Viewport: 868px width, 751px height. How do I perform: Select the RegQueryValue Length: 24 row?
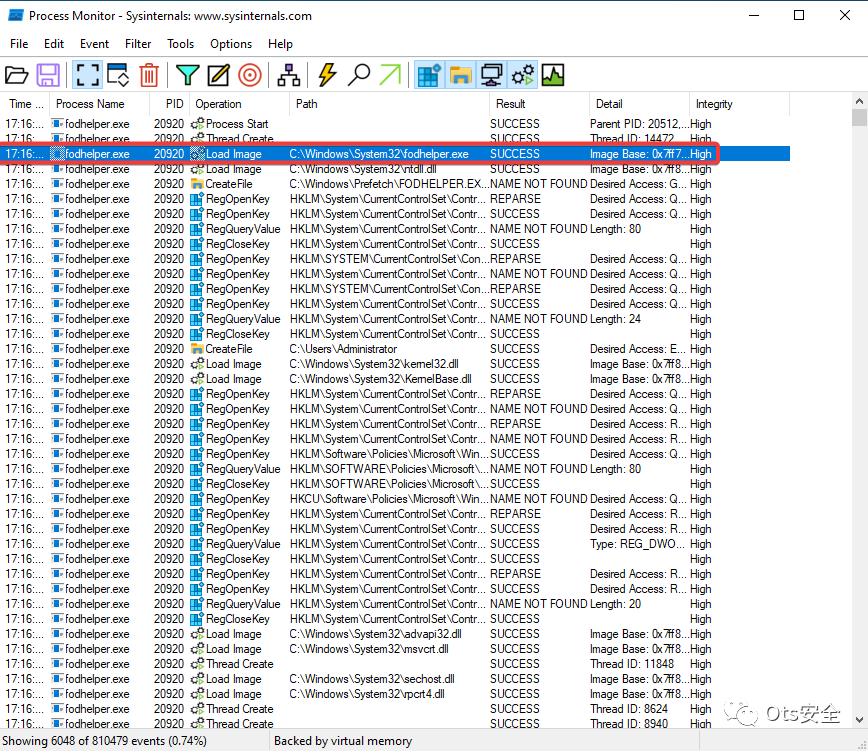tap(395, 319)
